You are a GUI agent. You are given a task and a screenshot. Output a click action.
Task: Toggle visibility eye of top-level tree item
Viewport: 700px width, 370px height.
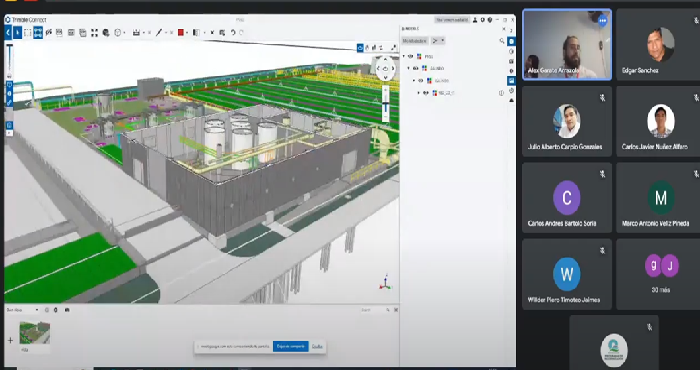[x=410, y=56]
